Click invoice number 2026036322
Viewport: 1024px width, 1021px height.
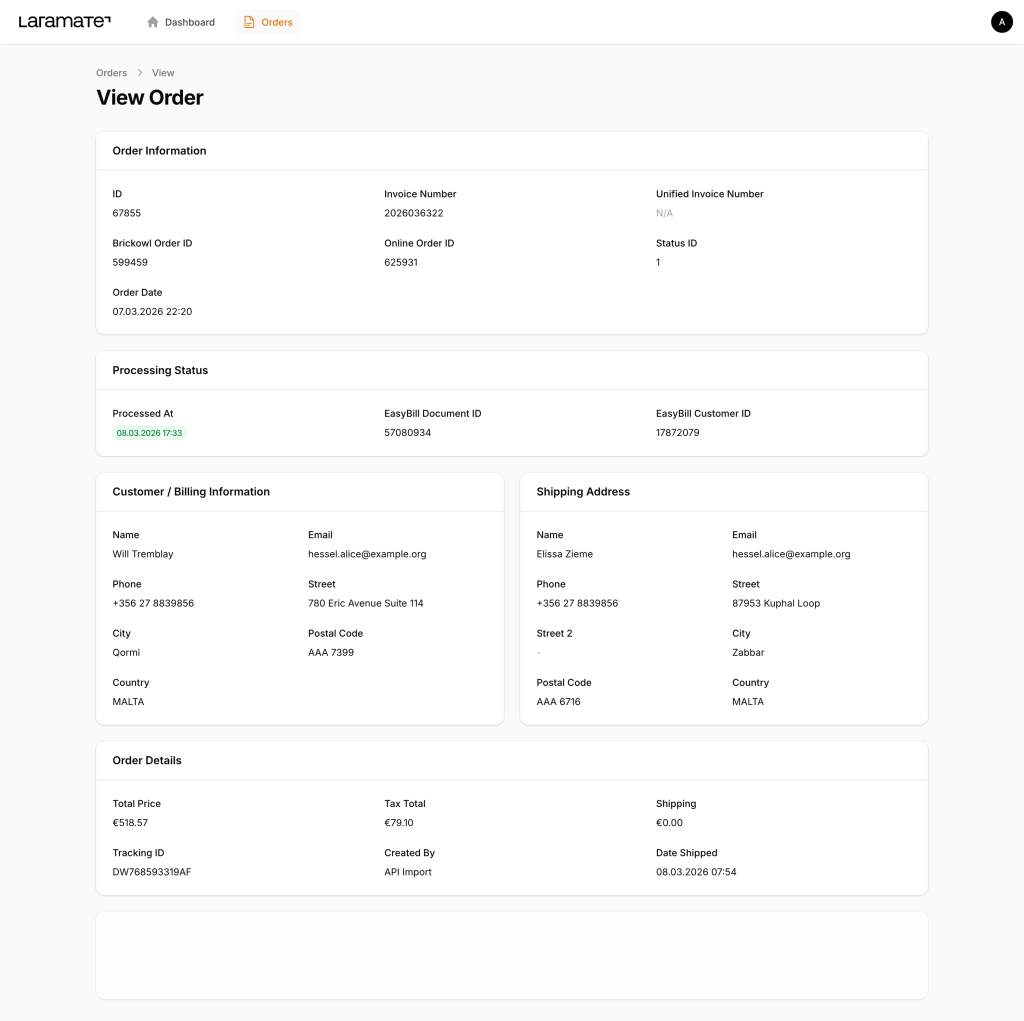pyautogui.click(x=413, y=213)
